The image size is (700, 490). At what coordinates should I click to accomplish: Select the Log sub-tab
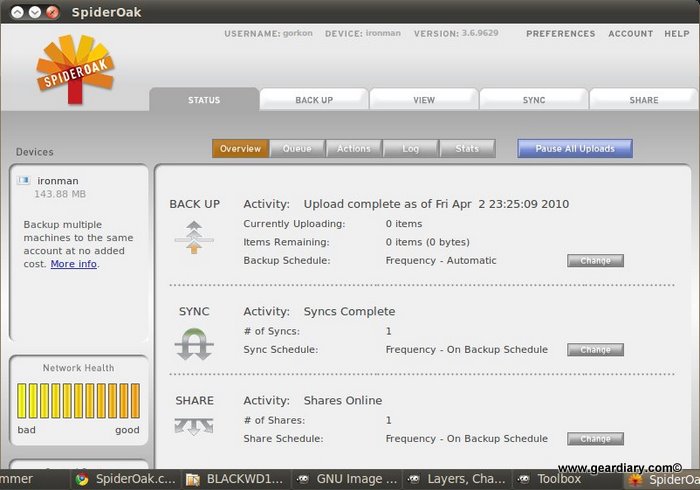pyautogui.click(x=410, y=149)
